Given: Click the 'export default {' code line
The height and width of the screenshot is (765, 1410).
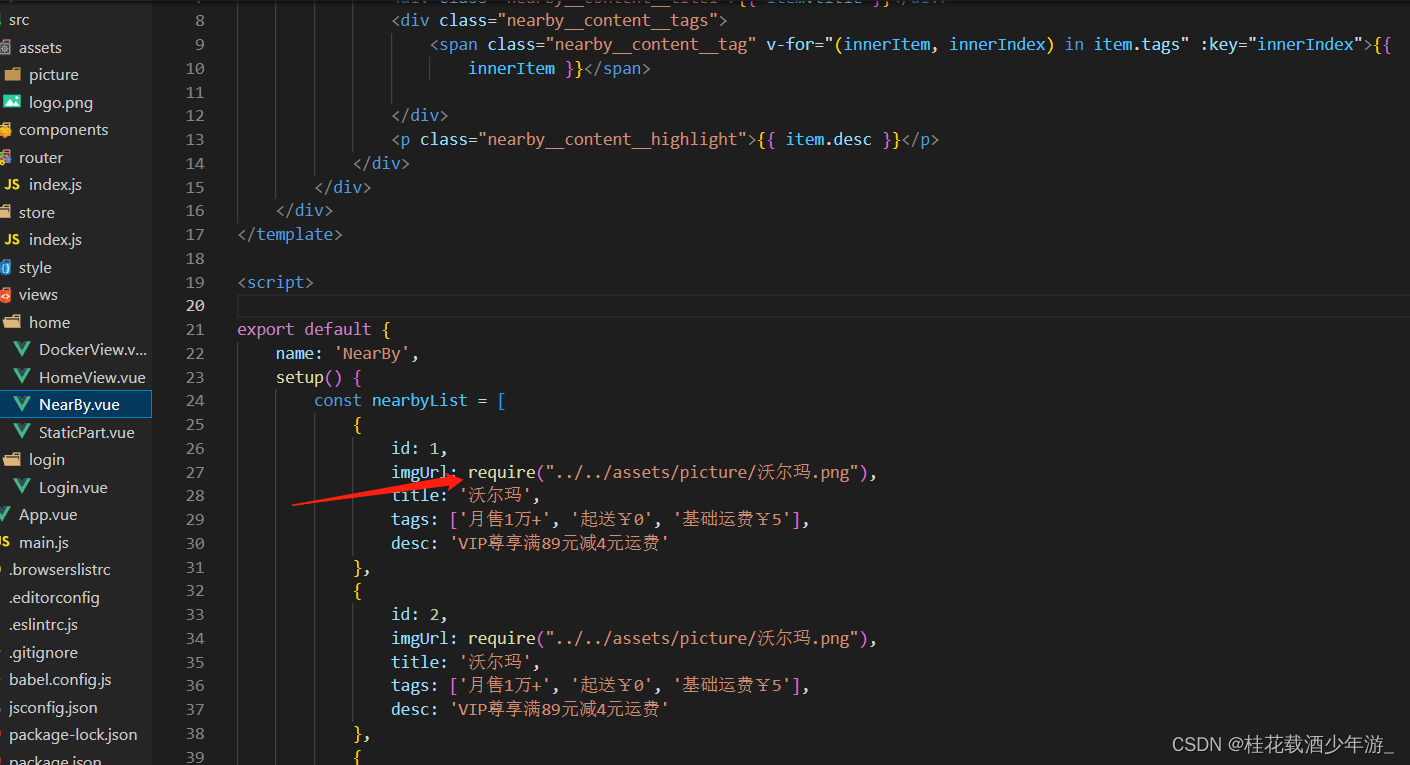Looking at the screenshot, I should [x=314, y=329].
